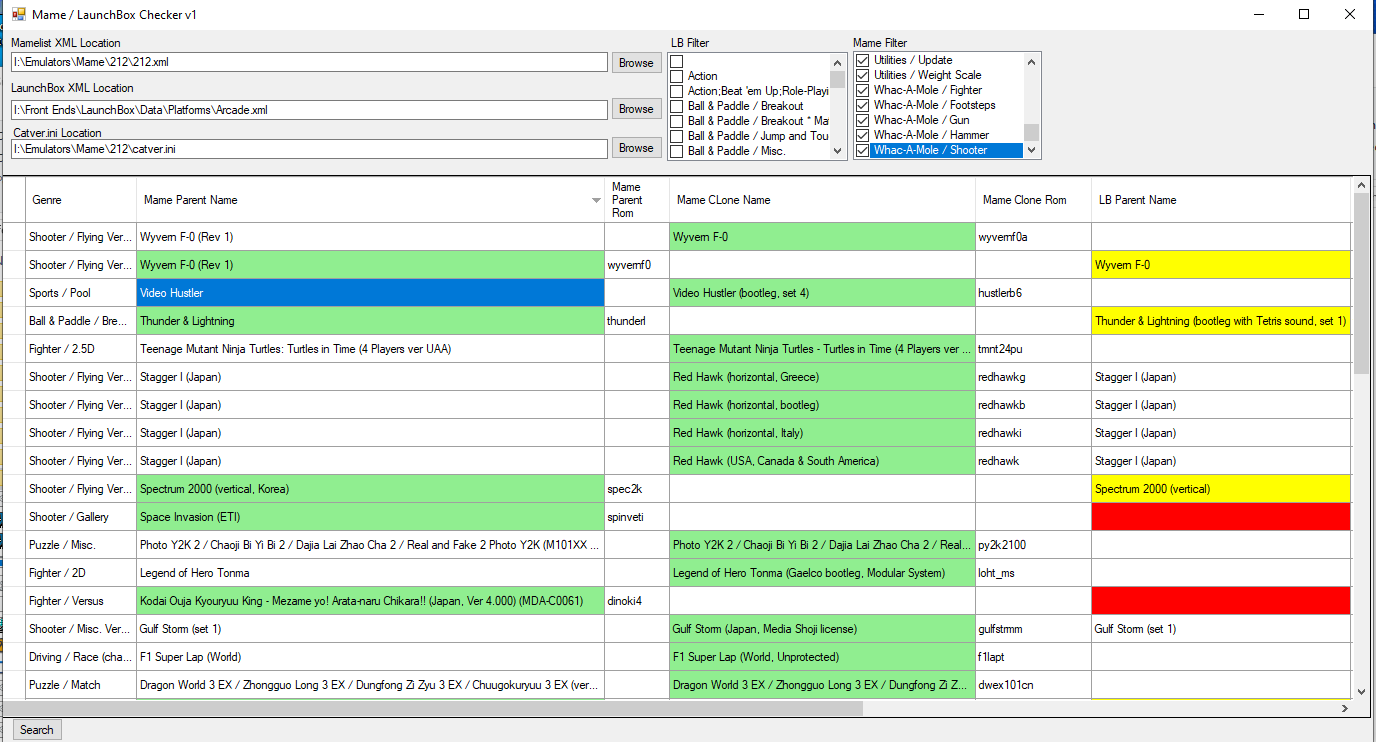Screen dimensions: 1376x742
Task: Click yellow Spectrum 2000 (vertical) cell
Action: [x=1221, y=489]
